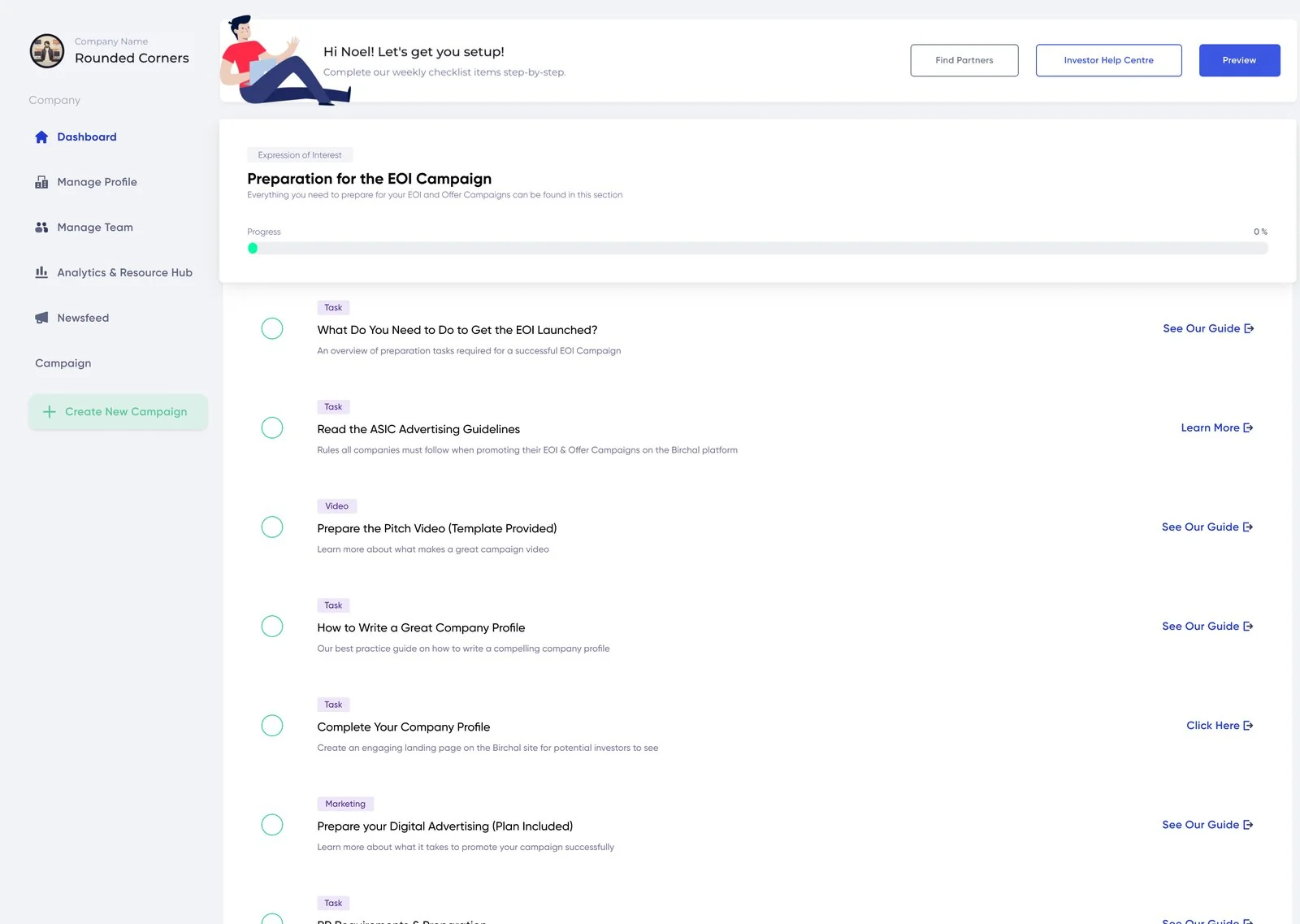The width and height of the screenshot is (1300, 924).
Task: Click the Analytics bar chart icon
Action: pyautogui.click(x=41, y=272)
